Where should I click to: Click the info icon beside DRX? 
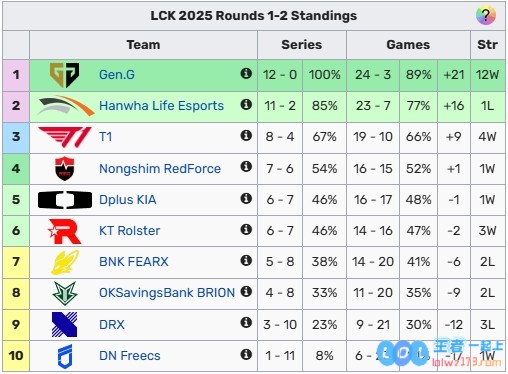pos(246,322)
